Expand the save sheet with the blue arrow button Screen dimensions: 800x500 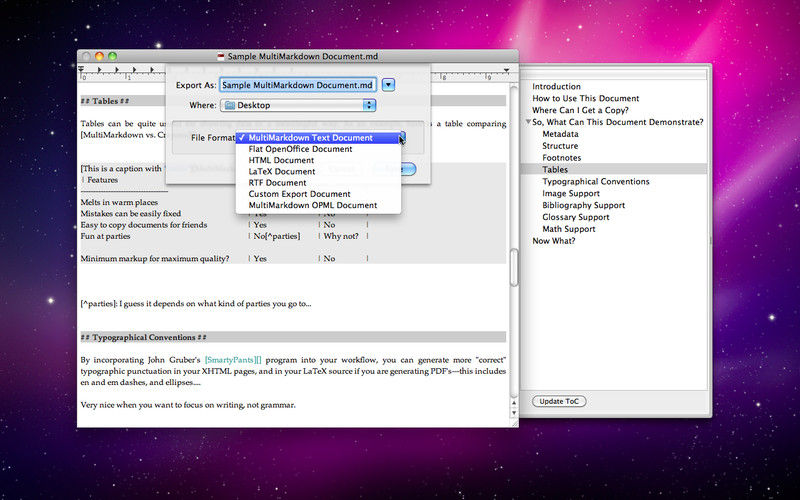point(388,85)
